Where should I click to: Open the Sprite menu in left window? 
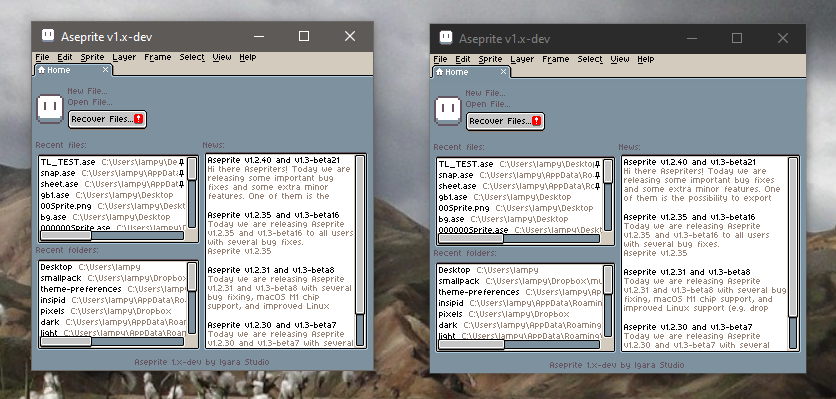coord(92,57)
